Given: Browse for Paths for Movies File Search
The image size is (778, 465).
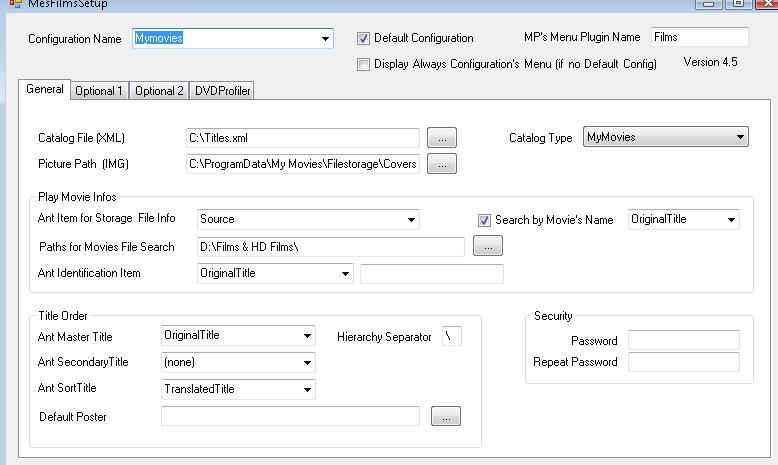Looking at the screenshot, I should click(x=487, y=246).
